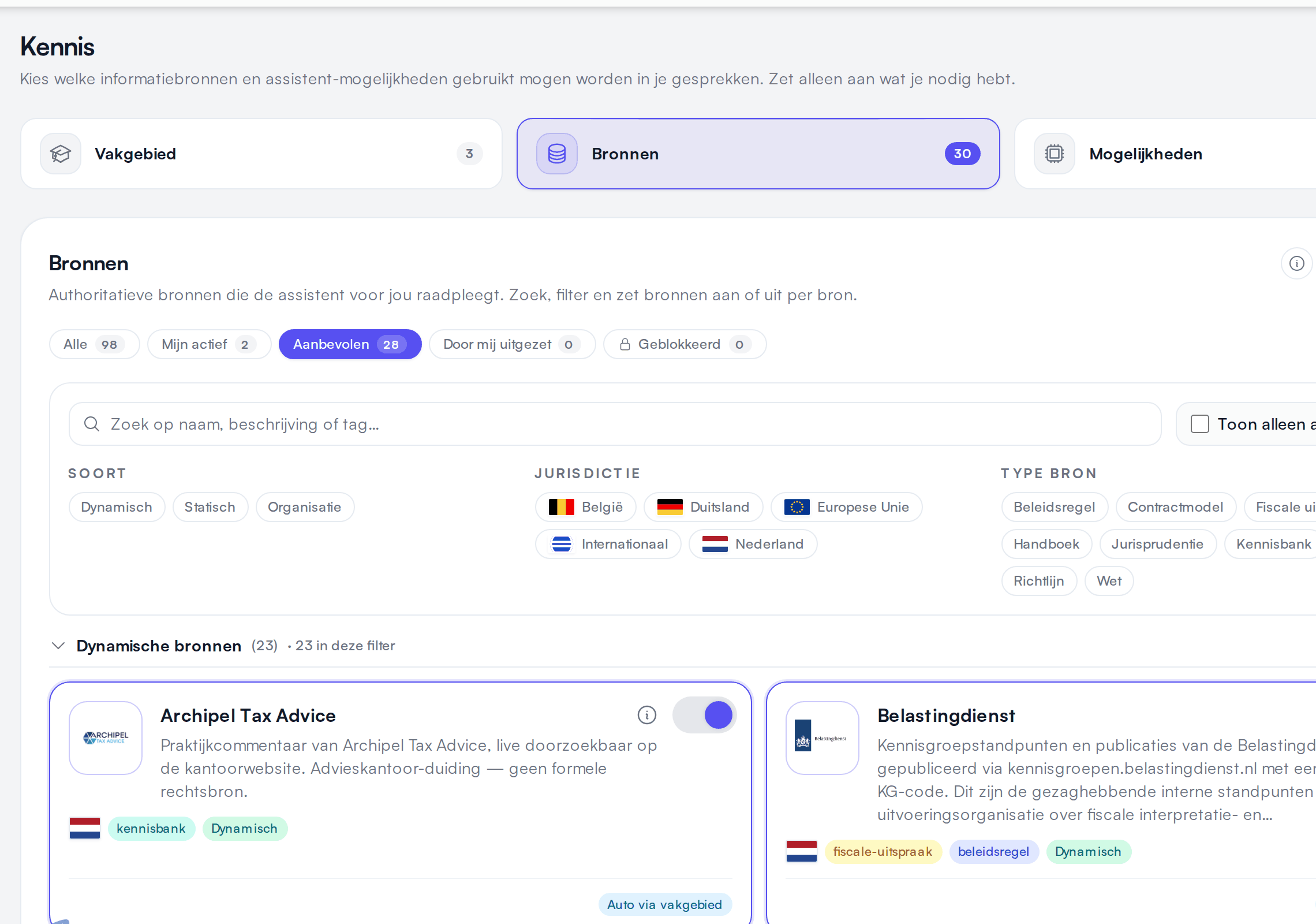1316x924 pixels.
Task: Click the Mogelijkheden chip icon
Action: pyautogui.click(x=1055, y=154)
